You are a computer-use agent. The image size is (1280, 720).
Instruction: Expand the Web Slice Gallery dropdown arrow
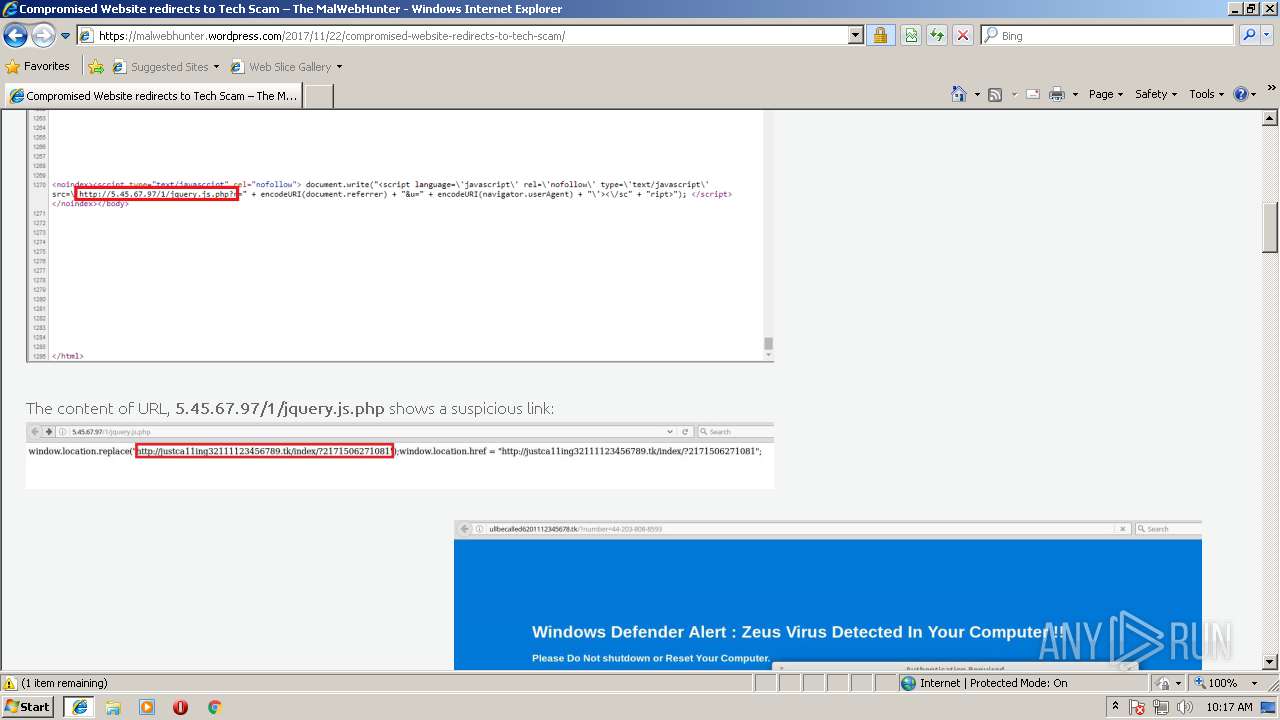[339, 67]
